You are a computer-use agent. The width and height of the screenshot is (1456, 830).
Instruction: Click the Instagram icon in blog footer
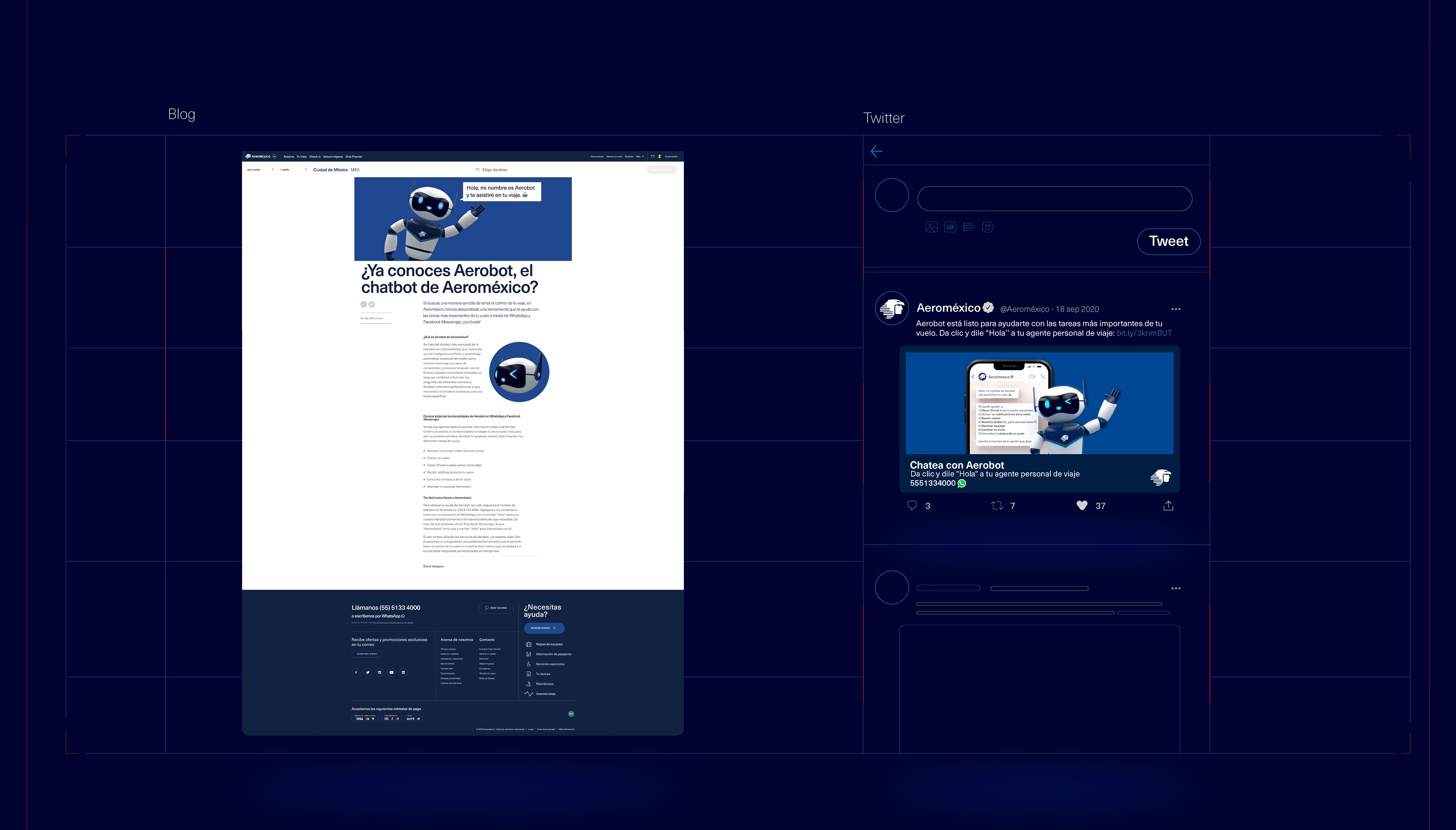coord(380,672)
